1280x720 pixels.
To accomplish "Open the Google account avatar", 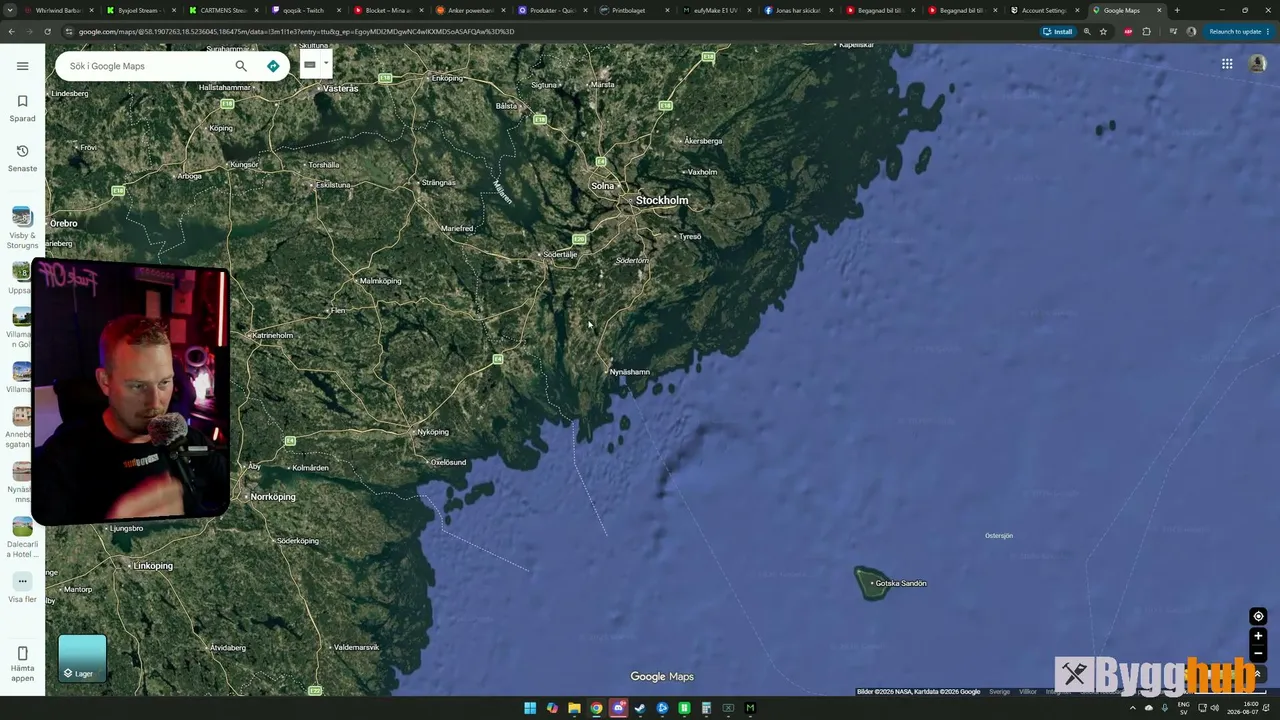I will [x=1257, y=64].
